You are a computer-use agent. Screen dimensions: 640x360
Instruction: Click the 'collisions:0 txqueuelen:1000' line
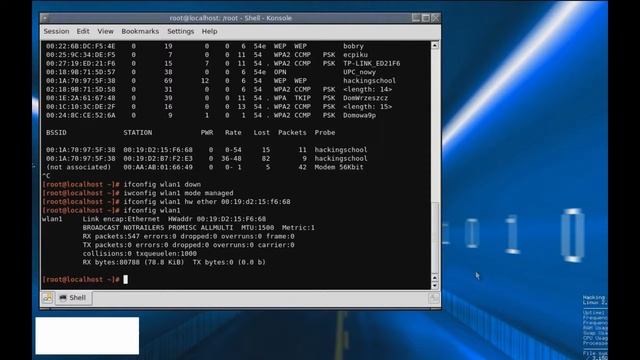click(140, 253)
